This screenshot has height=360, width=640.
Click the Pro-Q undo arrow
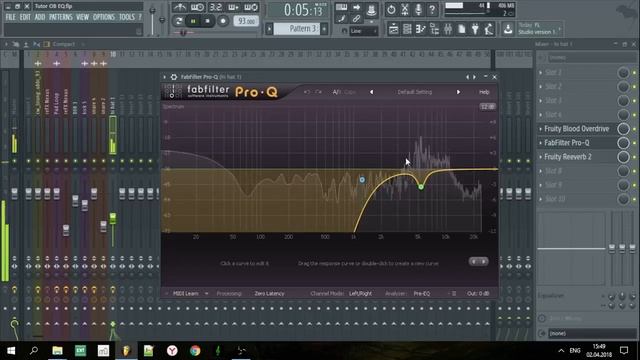point(307,92)
